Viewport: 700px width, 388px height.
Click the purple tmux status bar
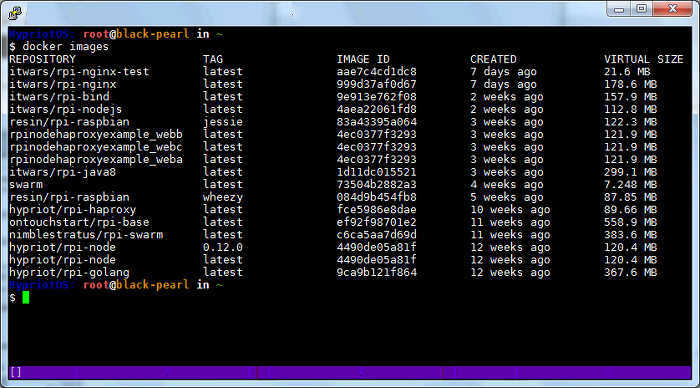coord(350,372)
